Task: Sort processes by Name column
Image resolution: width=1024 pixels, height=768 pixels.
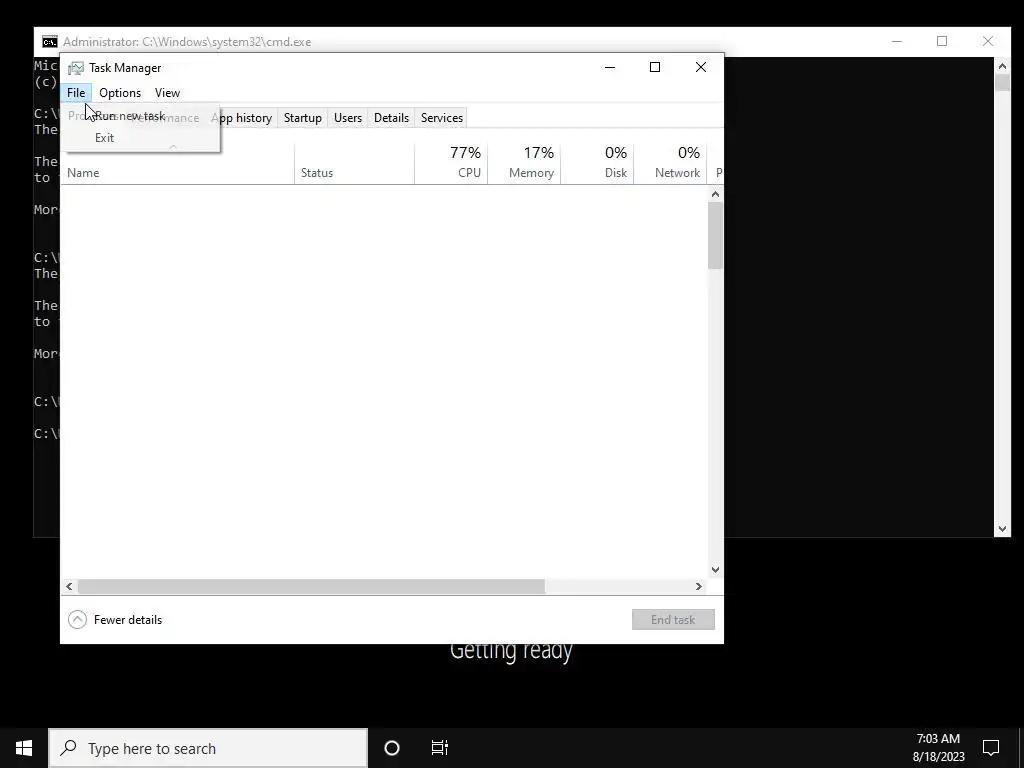Action: coord(177,163)
